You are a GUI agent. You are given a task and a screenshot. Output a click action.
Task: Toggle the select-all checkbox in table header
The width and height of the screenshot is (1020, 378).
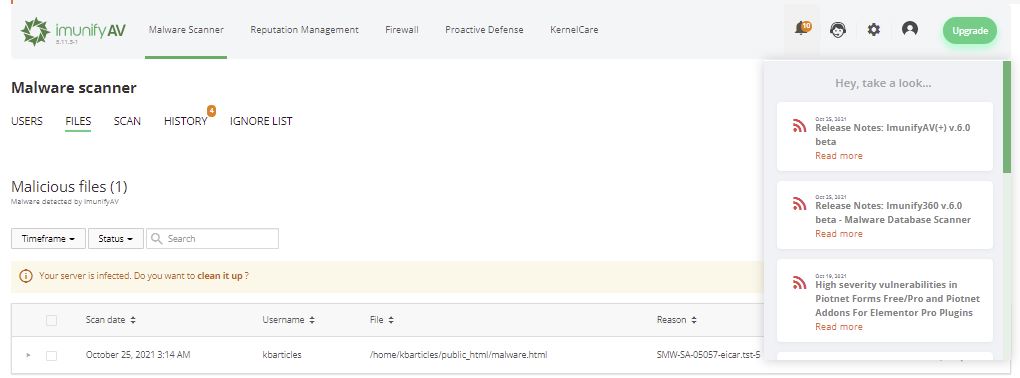pyautogui.click(x=51, y=320)
